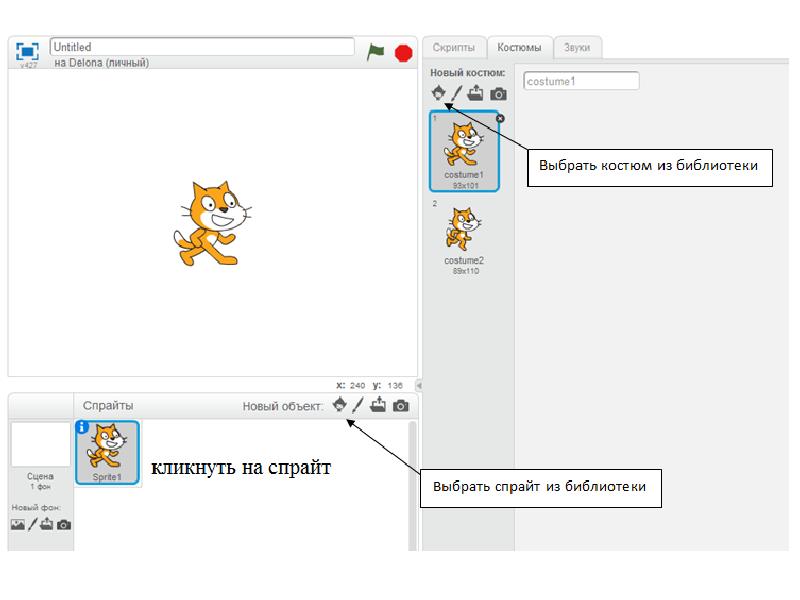Click the costume name field costume1
Screen dimensions: 800x600
[x=581, y=81]
